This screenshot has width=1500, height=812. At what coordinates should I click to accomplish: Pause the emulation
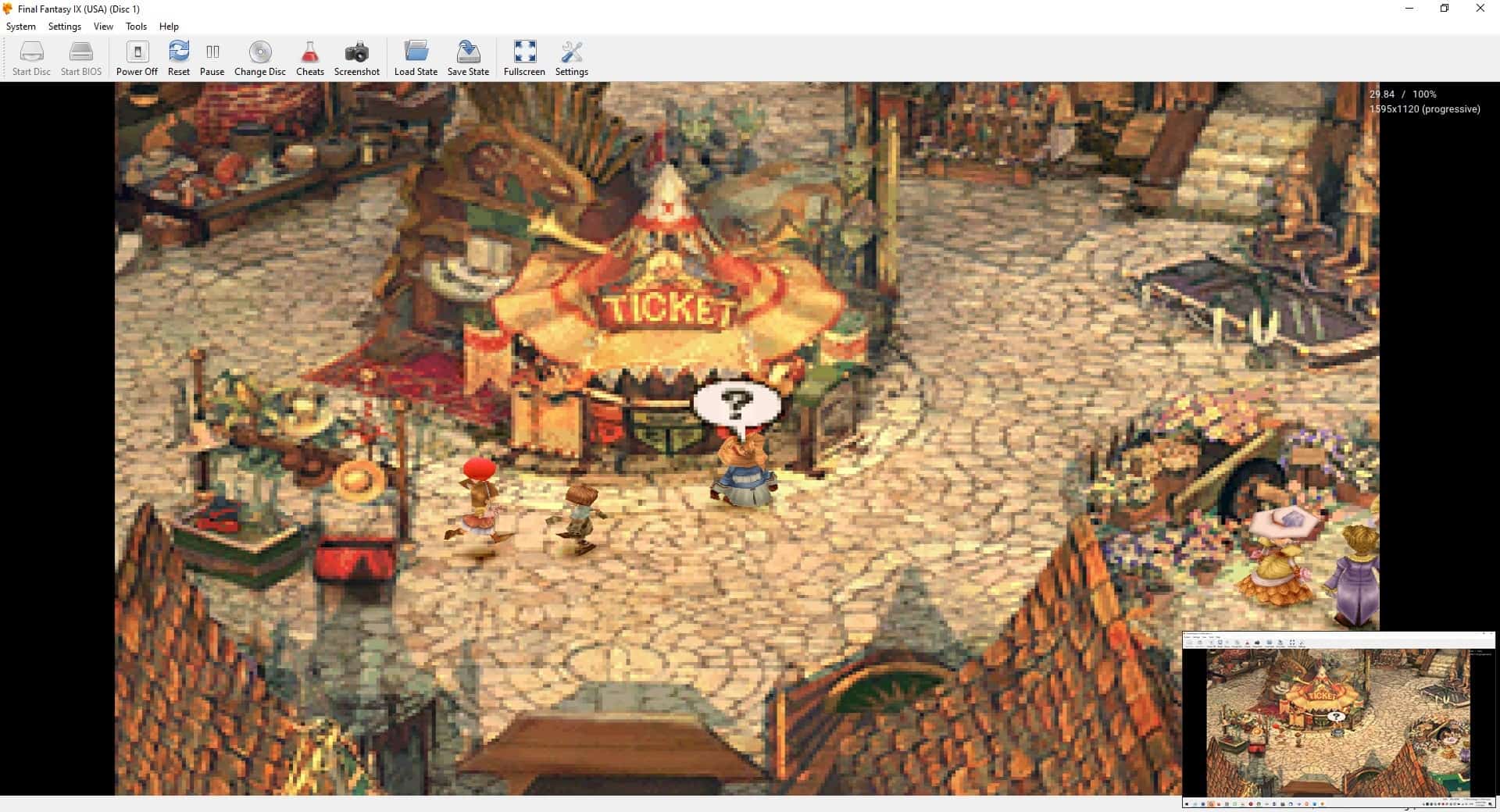click(x=212, y=59)
